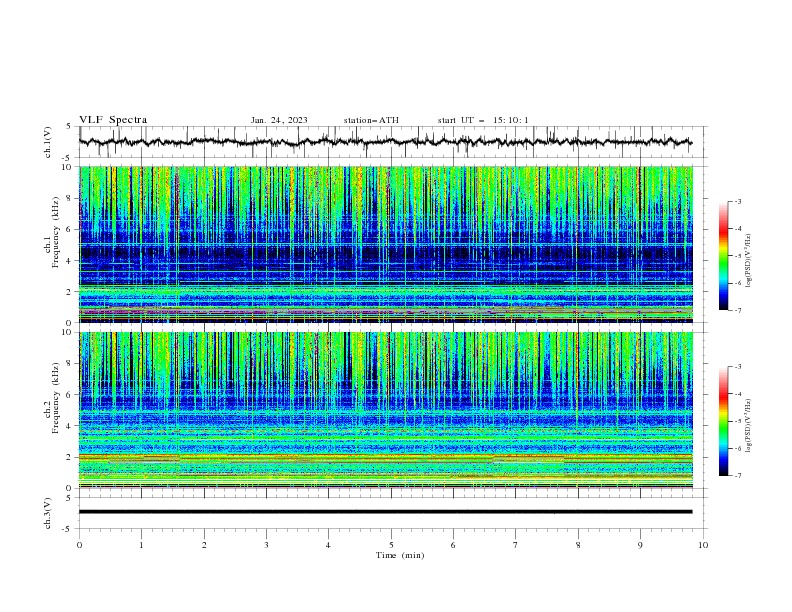Click the time axis tick label "6"
Viewport: 792px width, 612px height.
tap(453, 545)
